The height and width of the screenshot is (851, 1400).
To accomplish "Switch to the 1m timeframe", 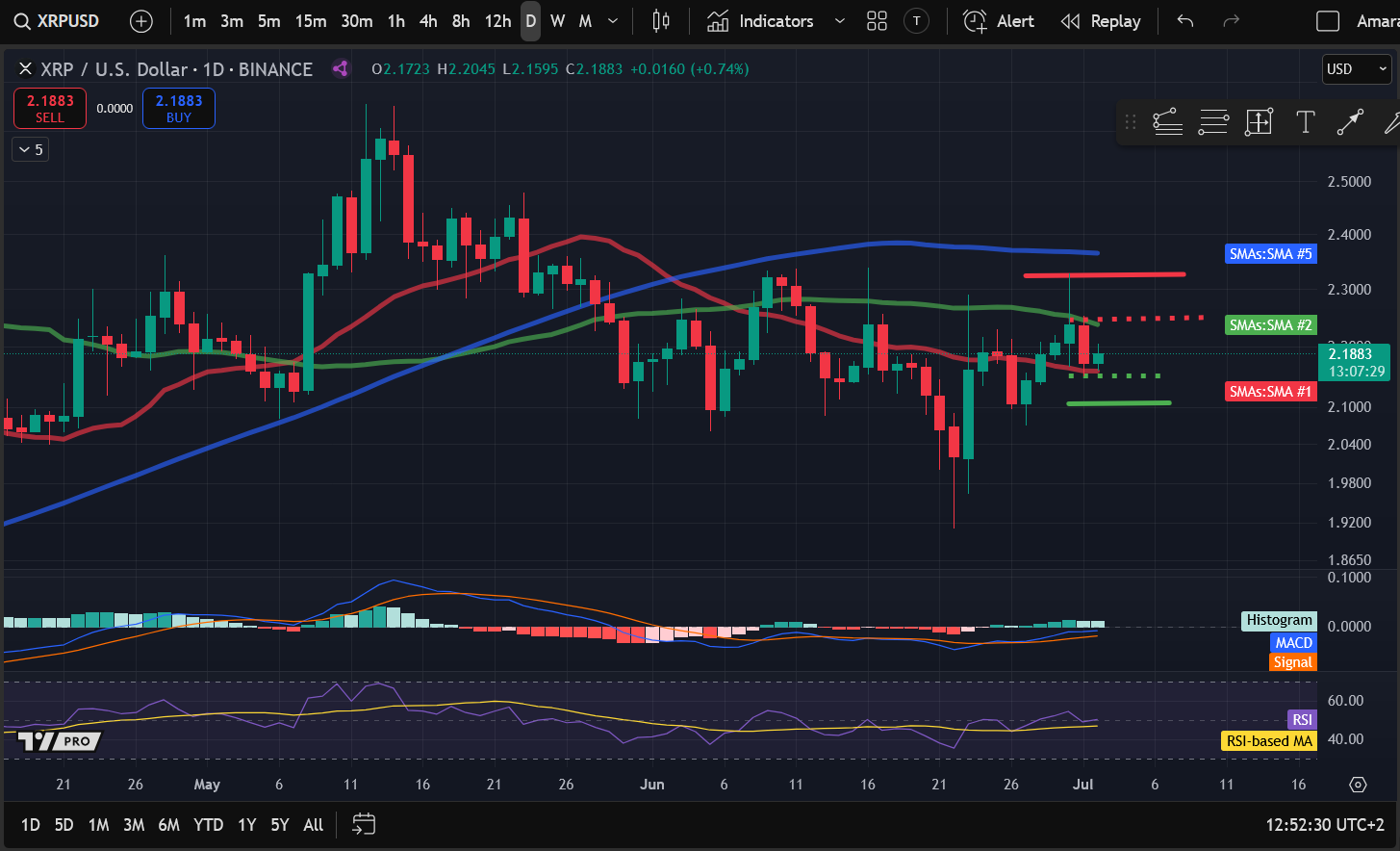I will [x=194, y=21].
